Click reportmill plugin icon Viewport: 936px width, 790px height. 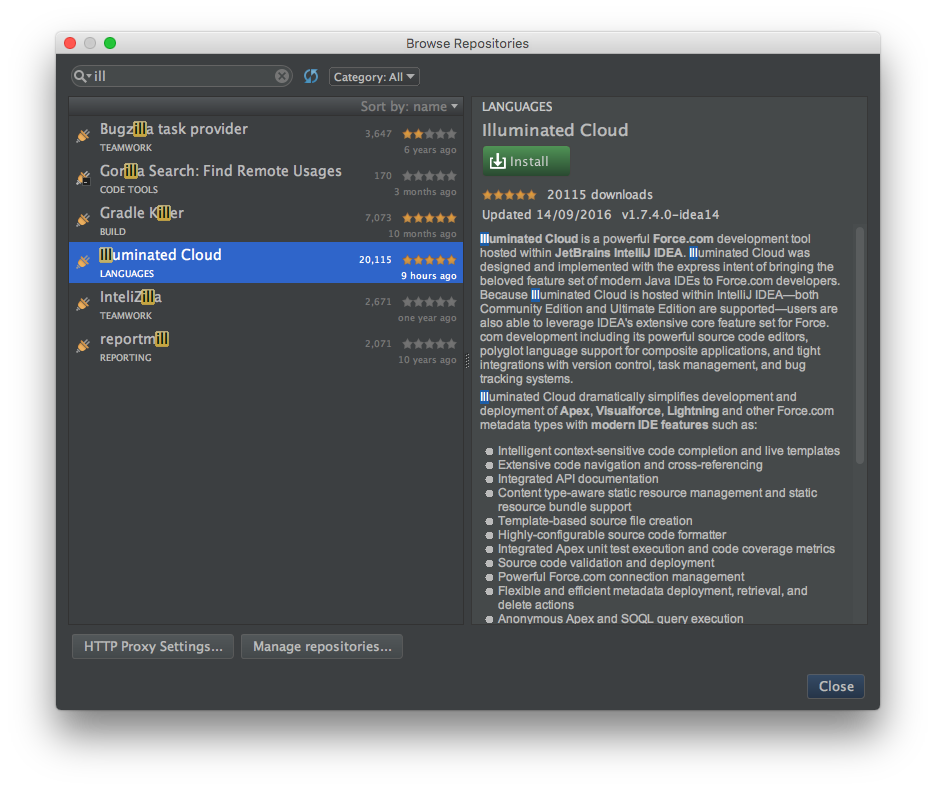click(83, 345)
